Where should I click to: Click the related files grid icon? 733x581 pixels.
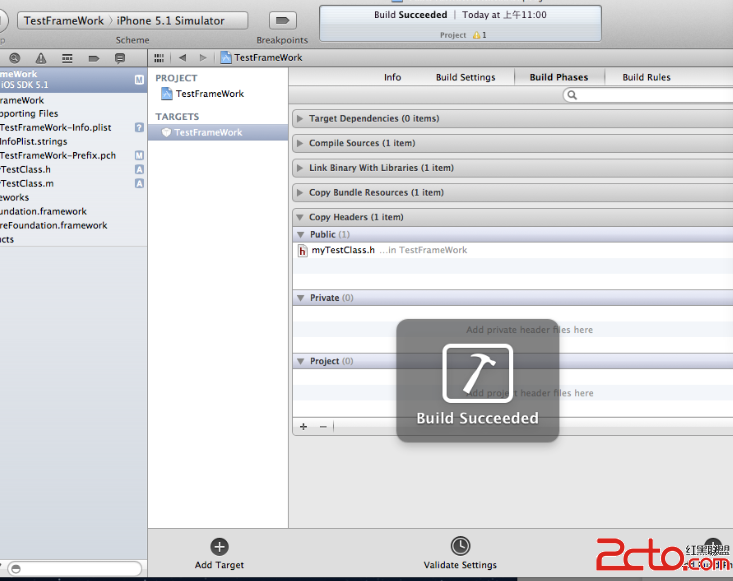(159, 58)
